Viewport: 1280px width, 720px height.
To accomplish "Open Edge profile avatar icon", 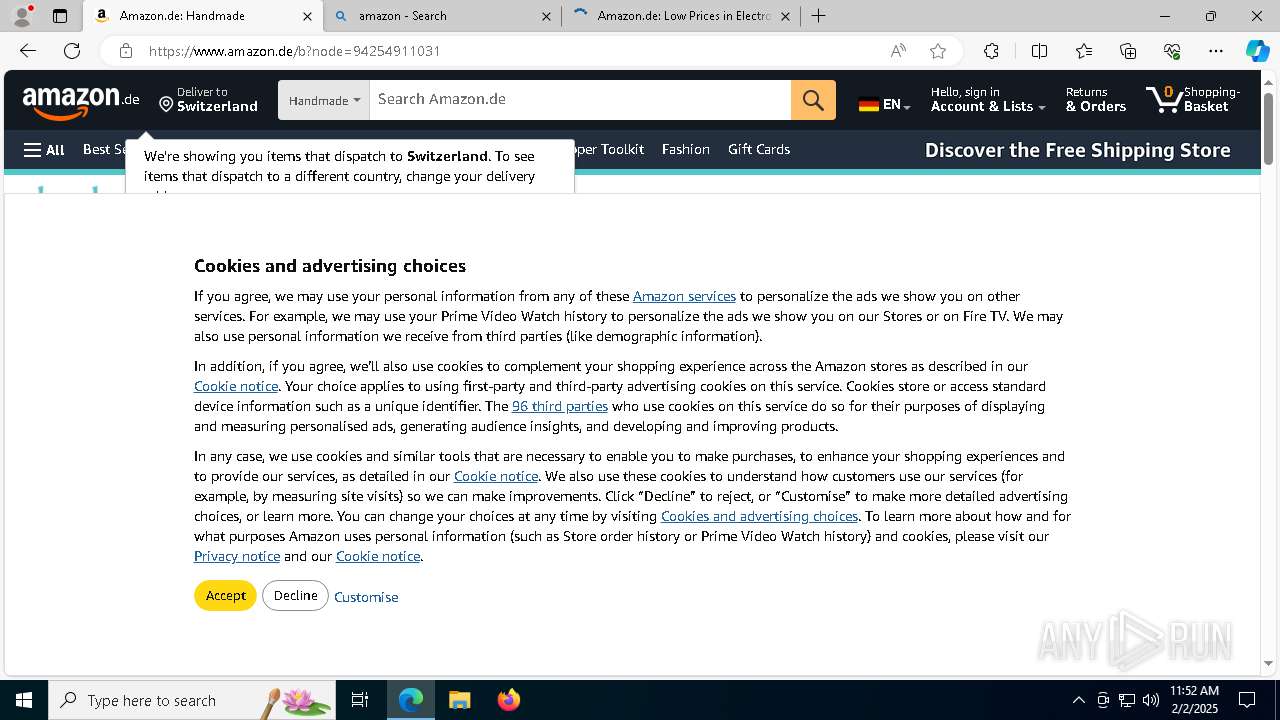I will [22, 16].
